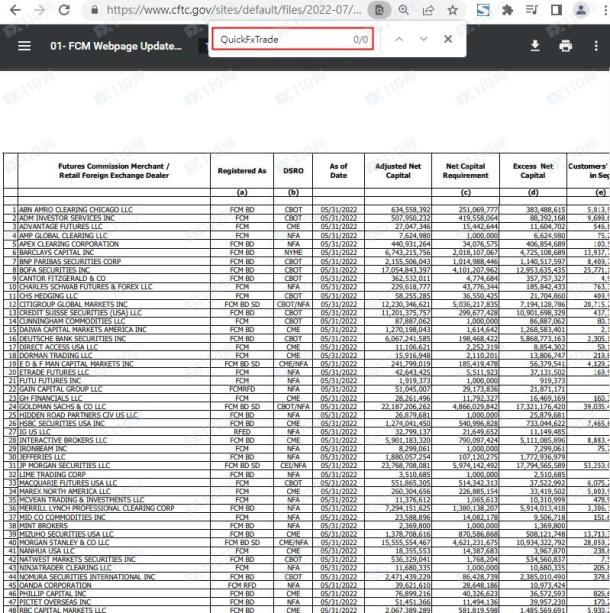This screenshot has height=613, width=610.
Task: Select row 'APEX CLEARING CORPORATION'
Action: tap(307, 244)
